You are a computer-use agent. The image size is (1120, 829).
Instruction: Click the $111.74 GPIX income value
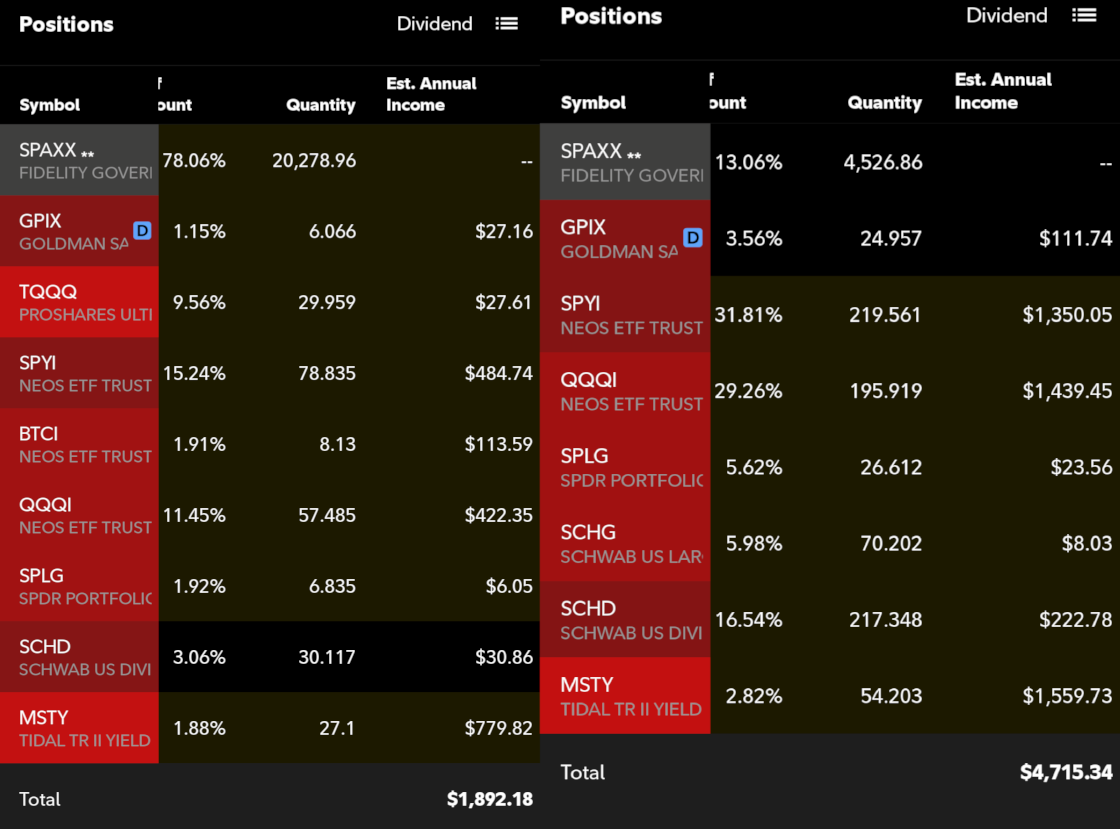click(x=1076, y=238)
